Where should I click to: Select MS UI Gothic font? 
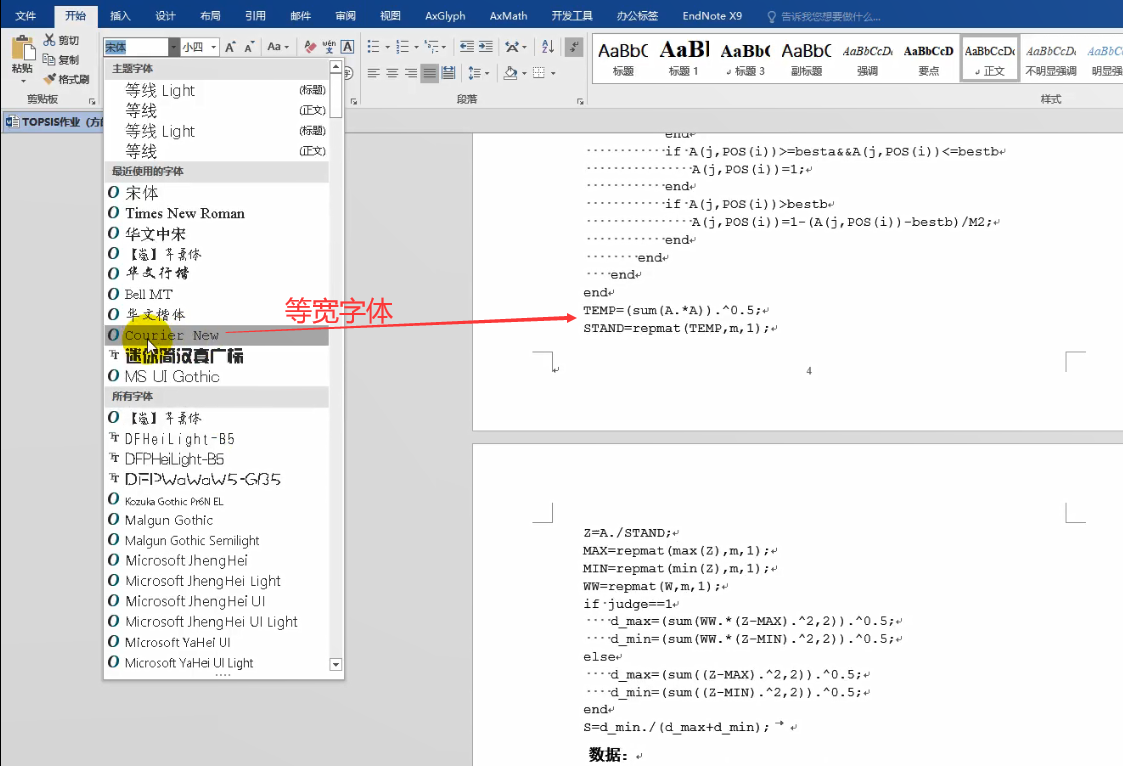pos(216,377)
